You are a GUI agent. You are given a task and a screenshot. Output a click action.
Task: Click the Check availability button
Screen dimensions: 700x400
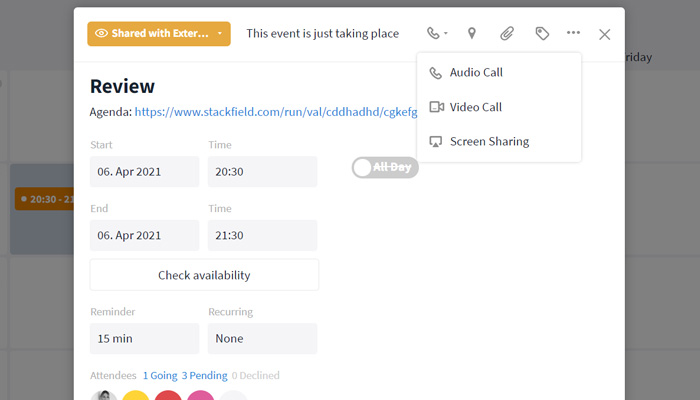(x=204, y=275)
